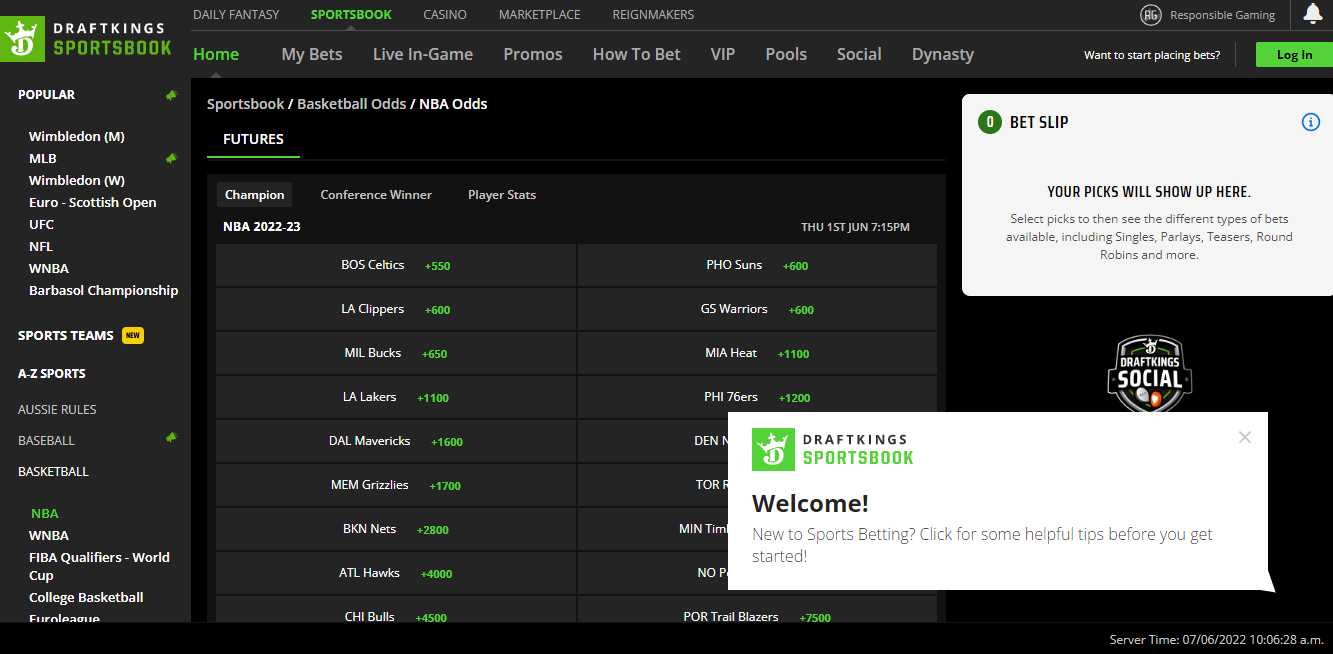Select the Sportsbook top menu item
Screen dimensions: 1333x654
[351, 15]
